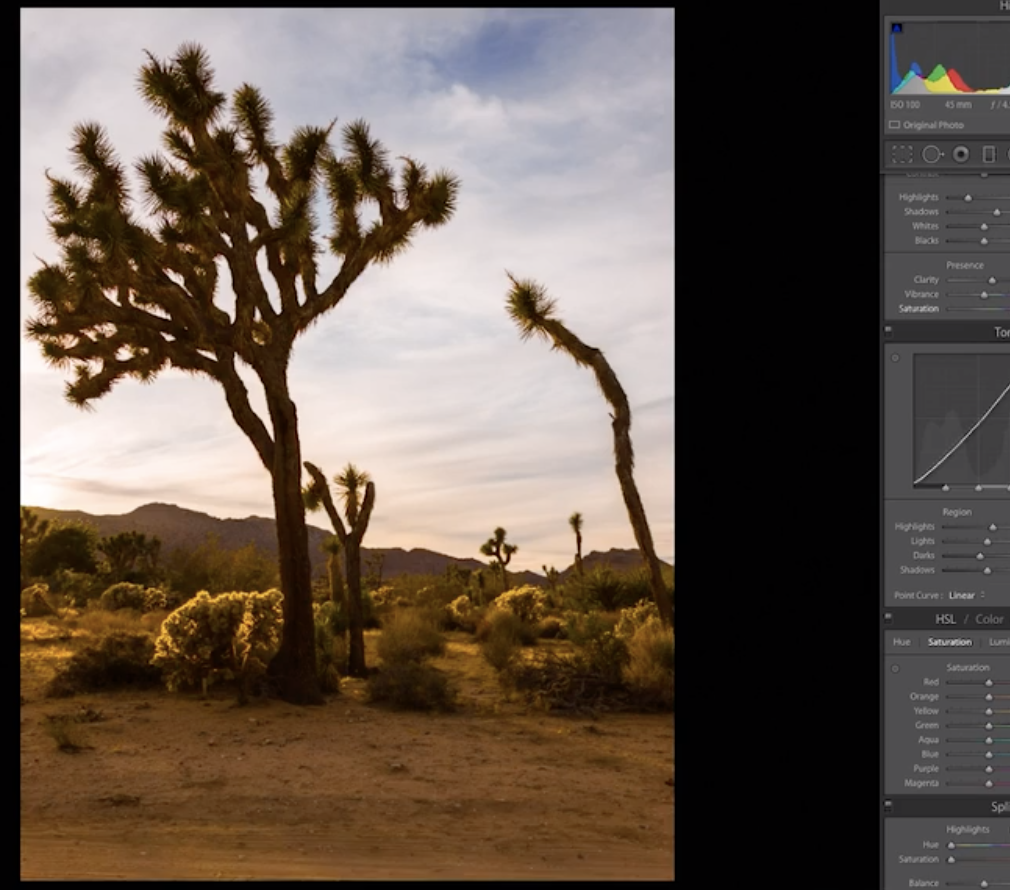Click the Split Toning Balance slider handle
This screenshot has width=1010, height=890.
pyautogui.click(x=984, y=883)
